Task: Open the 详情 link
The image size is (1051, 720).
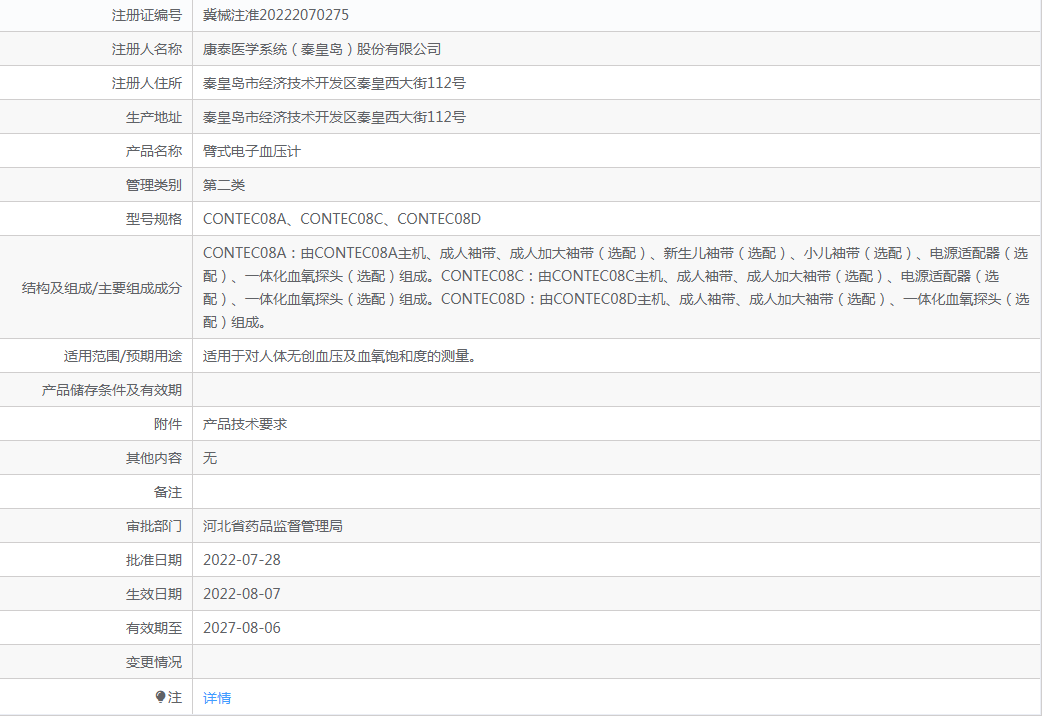Action: (x=217, y=698)
